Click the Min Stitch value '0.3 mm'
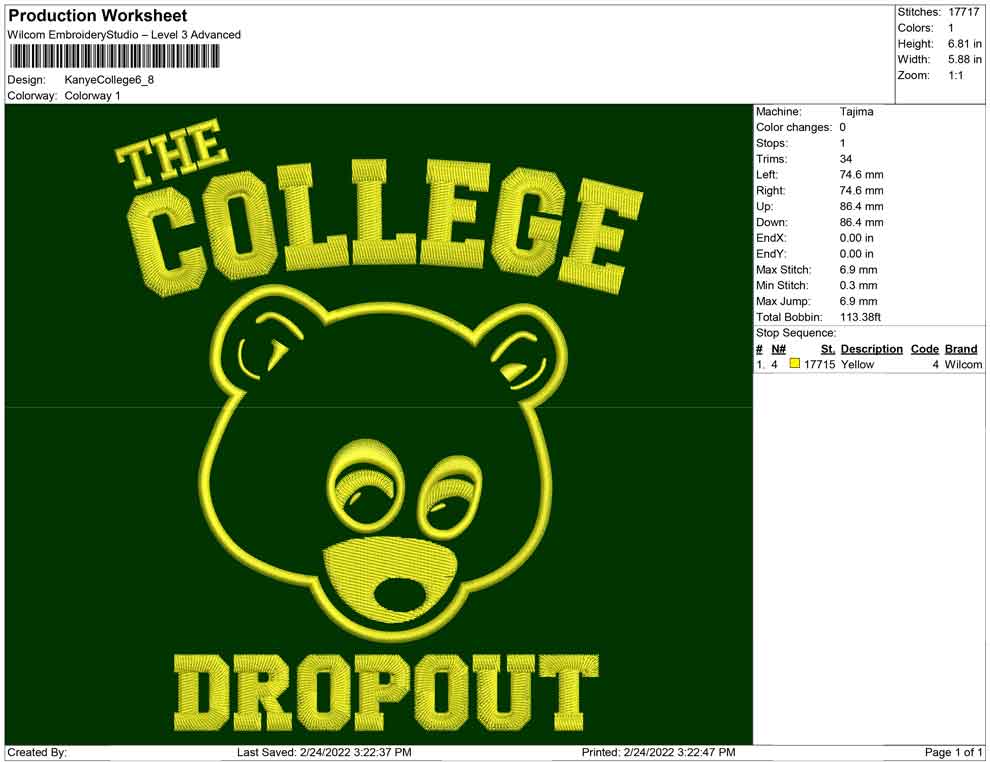990x762 pixels. 858,285
